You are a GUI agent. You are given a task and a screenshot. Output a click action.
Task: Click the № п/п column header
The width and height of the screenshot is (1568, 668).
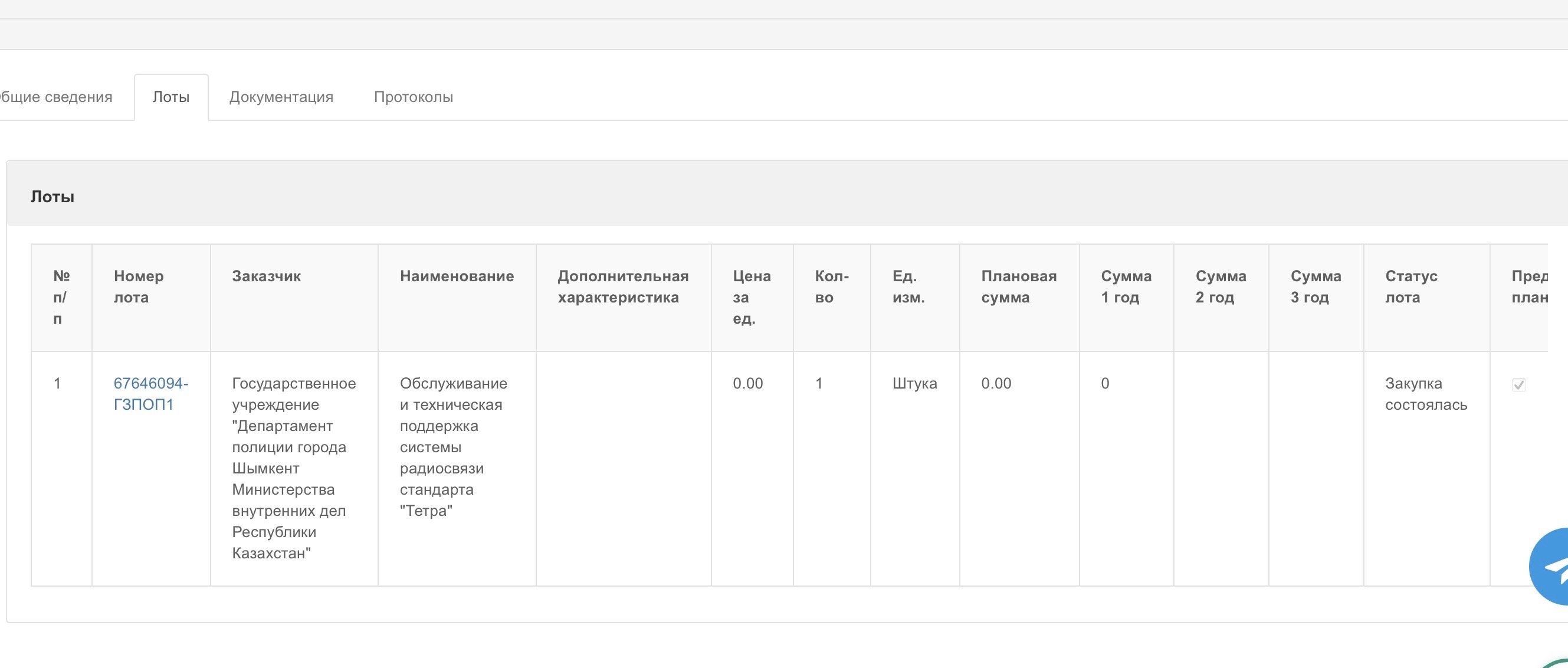tap(61, 298)
